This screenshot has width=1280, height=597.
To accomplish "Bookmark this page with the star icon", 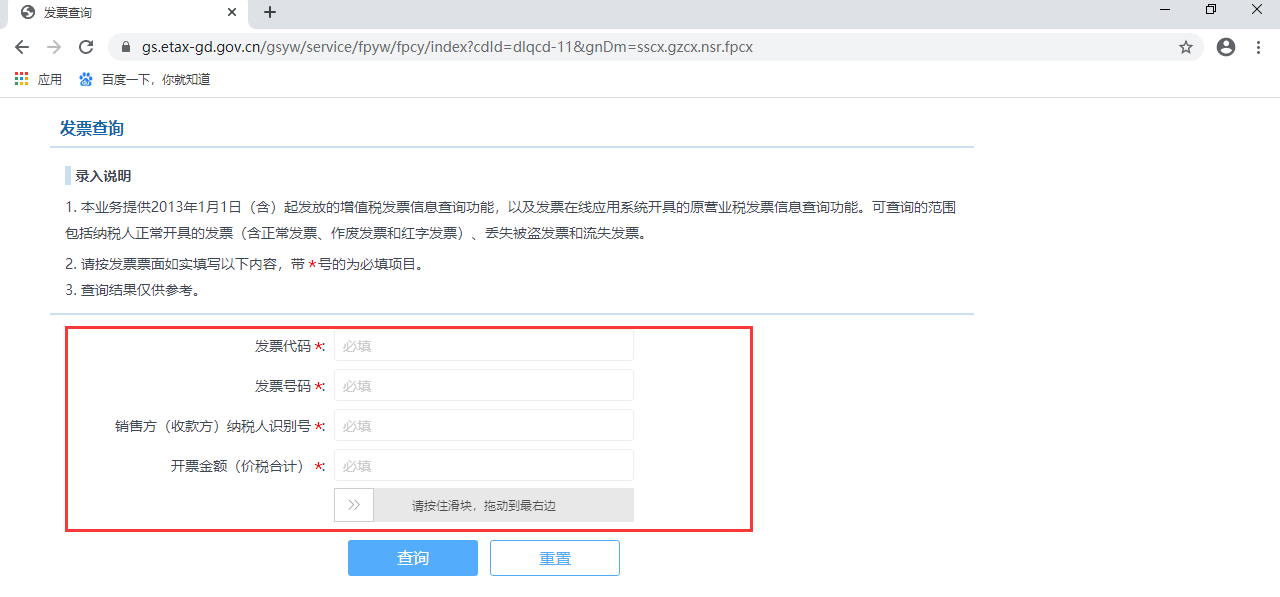I will (x=1186, y=47).
